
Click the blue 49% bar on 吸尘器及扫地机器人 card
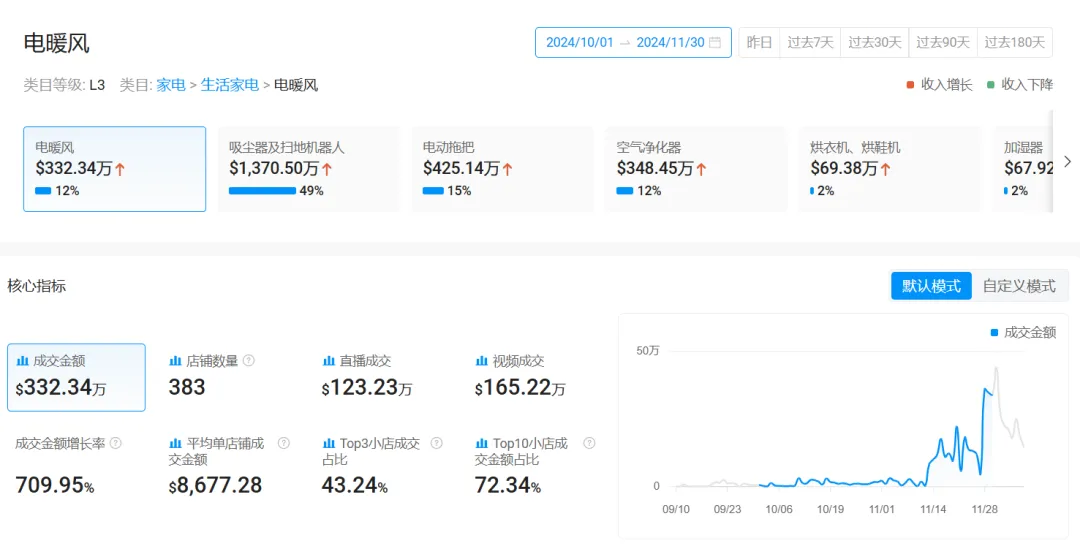[262, 191]
